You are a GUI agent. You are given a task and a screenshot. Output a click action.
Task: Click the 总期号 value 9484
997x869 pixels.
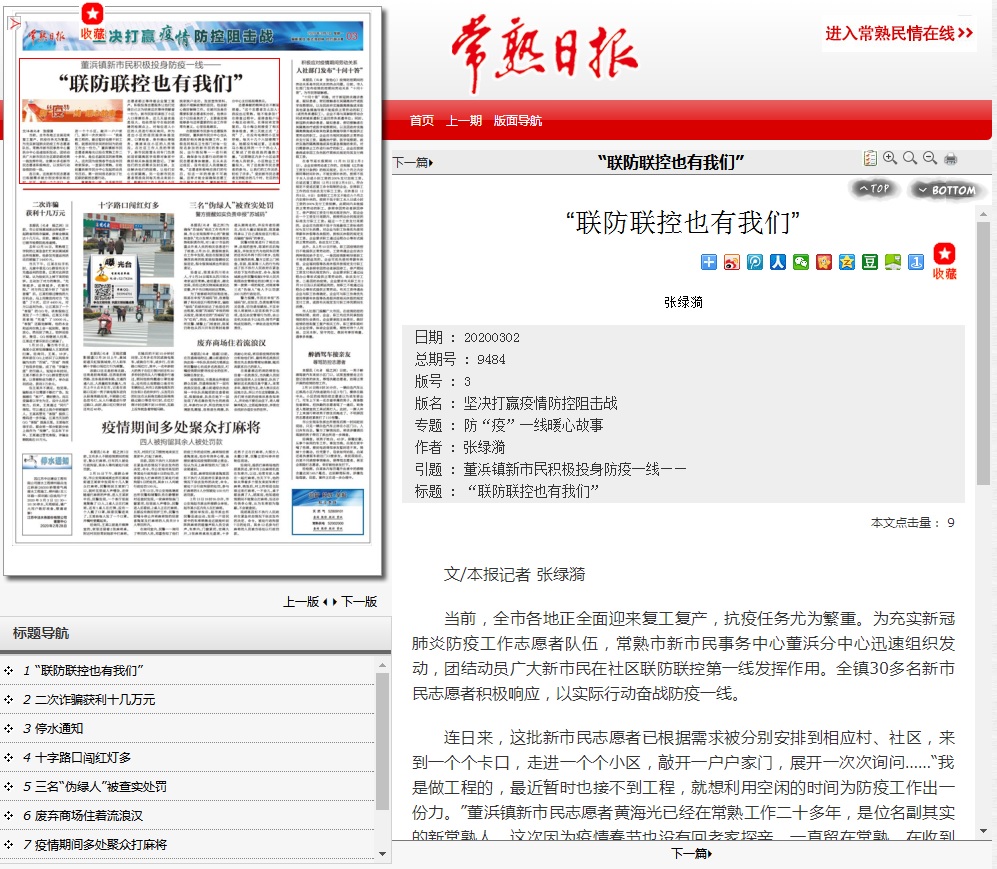491,359
